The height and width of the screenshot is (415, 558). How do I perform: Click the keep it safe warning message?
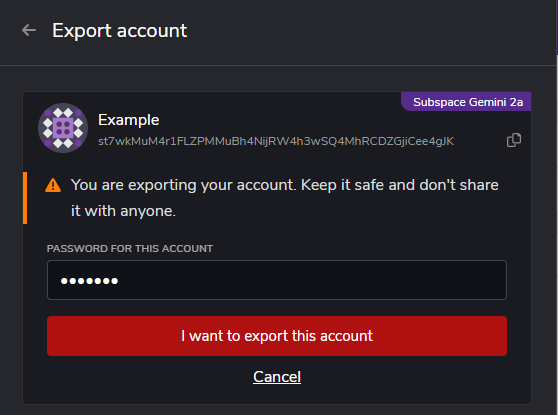[x=284, y=198]
